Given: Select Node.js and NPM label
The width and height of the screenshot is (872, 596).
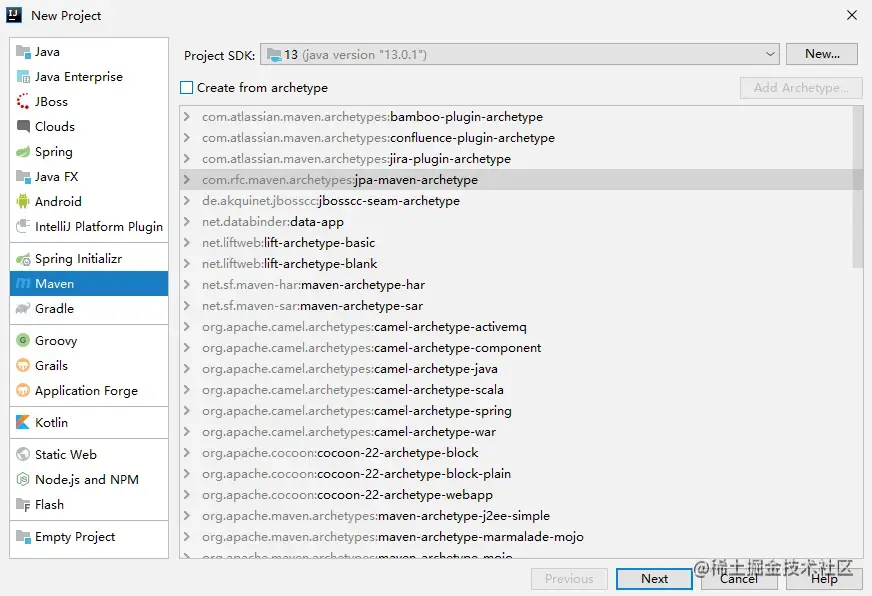Looking at the screenshot, I should [x=87, y=479].
